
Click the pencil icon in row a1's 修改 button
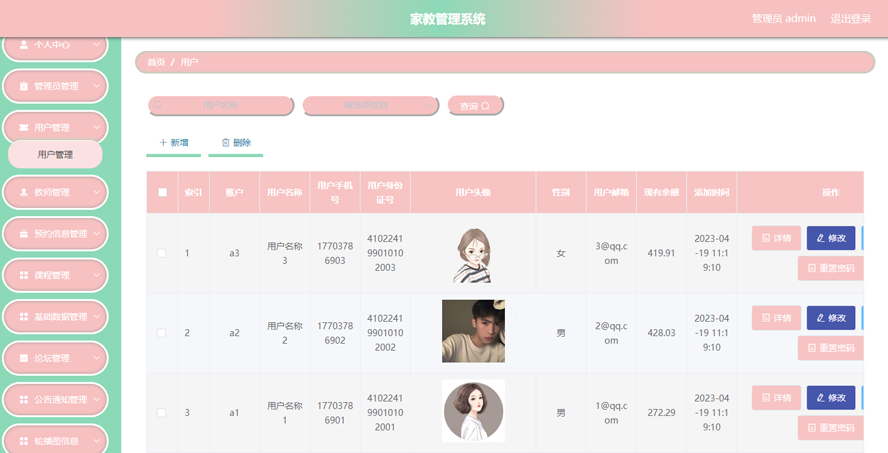pyautogui.click(x=821, y=398)
